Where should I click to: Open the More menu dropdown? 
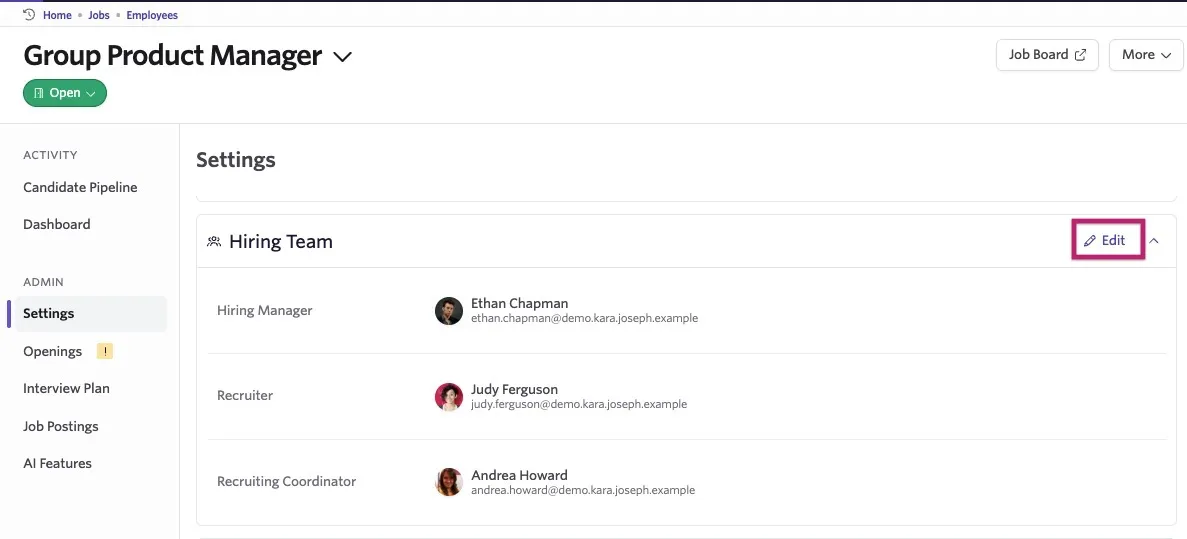click(x=1146, y=55)
